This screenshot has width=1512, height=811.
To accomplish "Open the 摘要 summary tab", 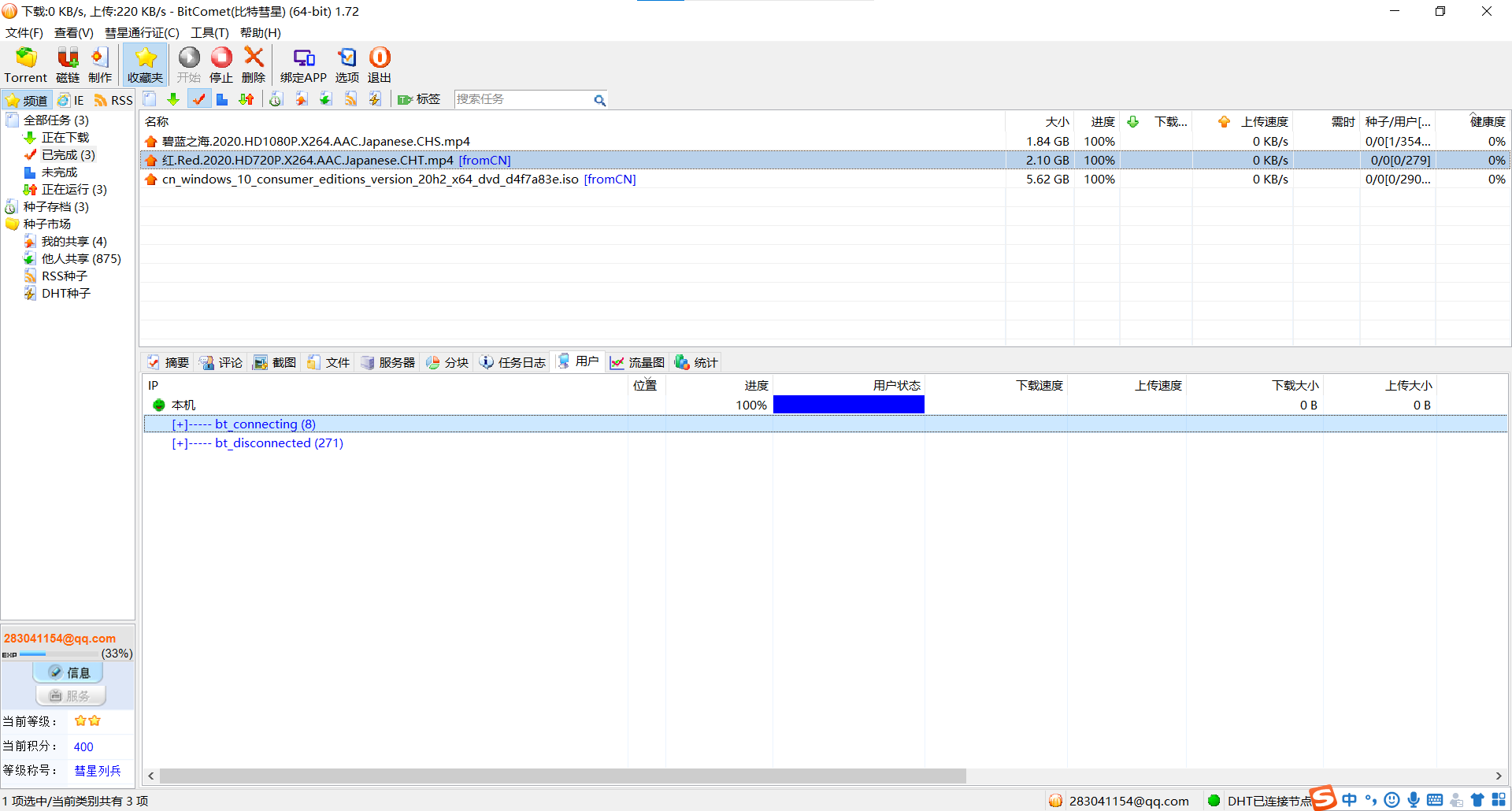I will coord(169,362).
